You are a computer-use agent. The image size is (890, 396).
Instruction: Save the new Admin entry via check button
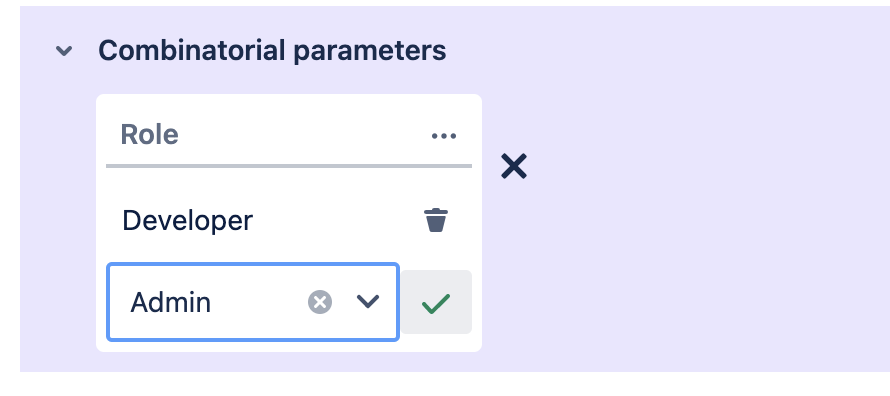click(436, 302)
